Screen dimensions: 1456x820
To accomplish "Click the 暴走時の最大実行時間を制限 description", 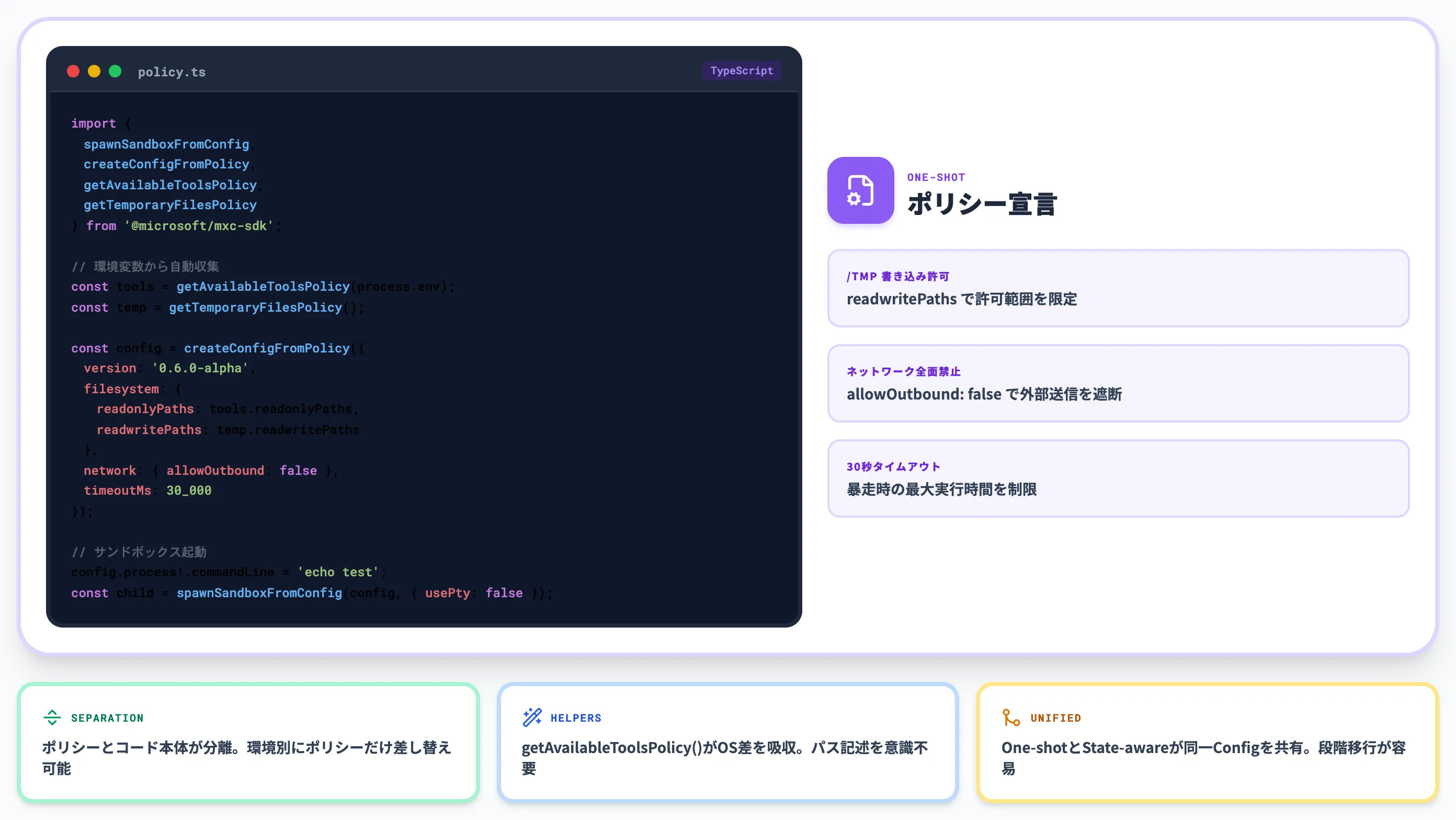I will 941,489.
